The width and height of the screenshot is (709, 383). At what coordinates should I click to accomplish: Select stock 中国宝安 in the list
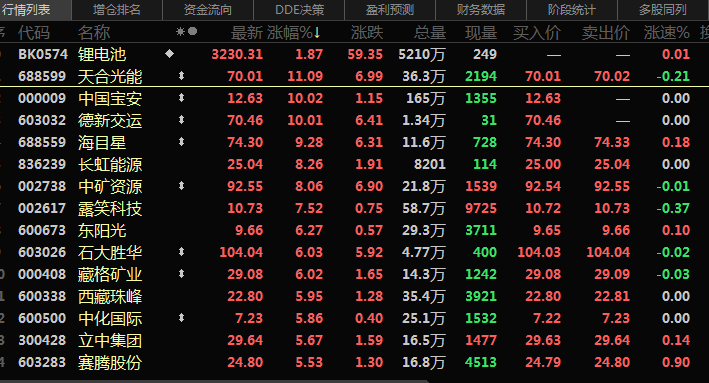click(x=110, y=99)
